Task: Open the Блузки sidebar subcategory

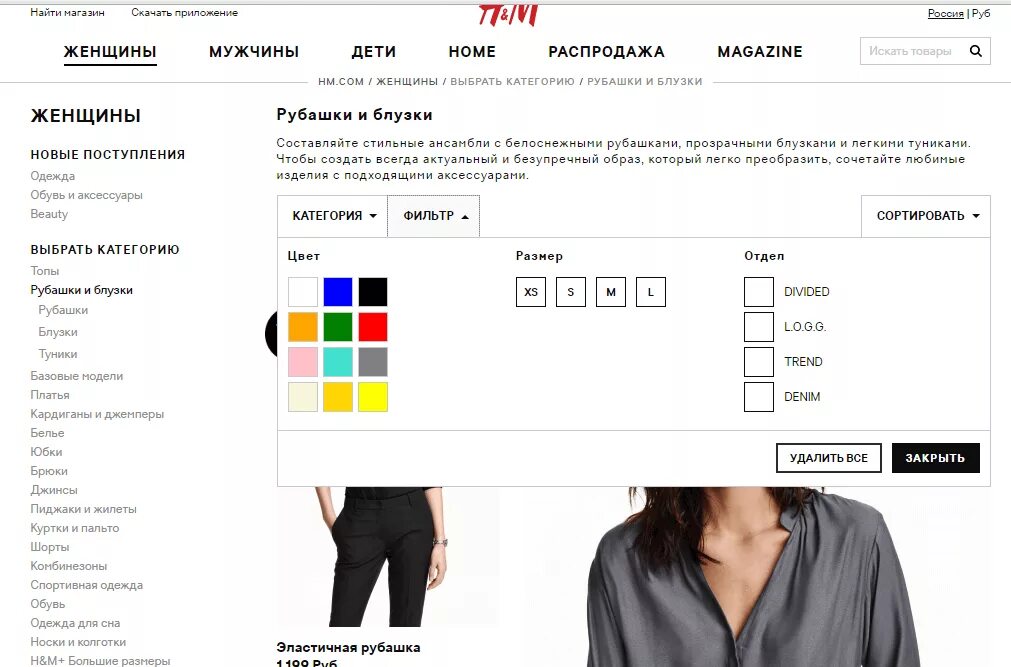Action: point(58,332)
